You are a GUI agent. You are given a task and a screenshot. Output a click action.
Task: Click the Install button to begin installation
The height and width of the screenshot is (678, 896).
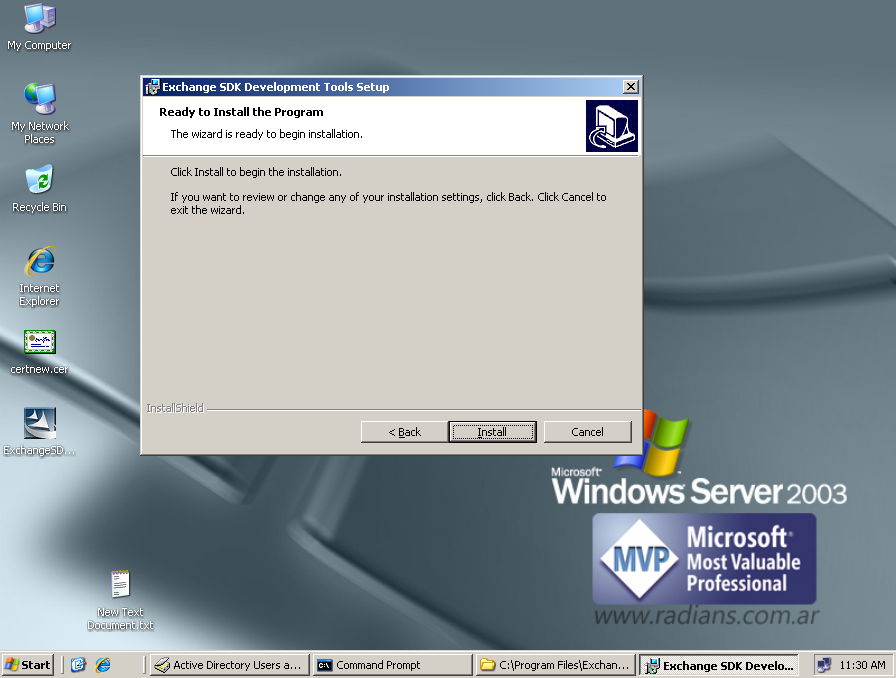coord(492,432)
